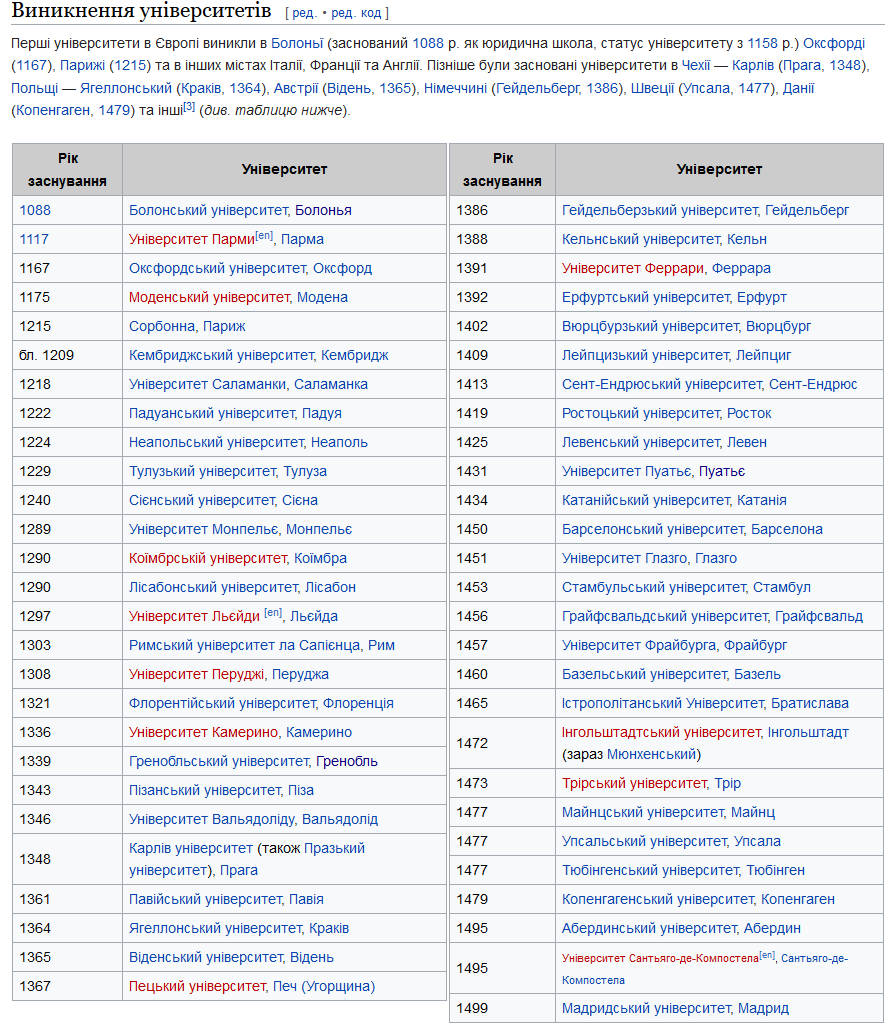Open the Тулуза city link

point(305,471)
